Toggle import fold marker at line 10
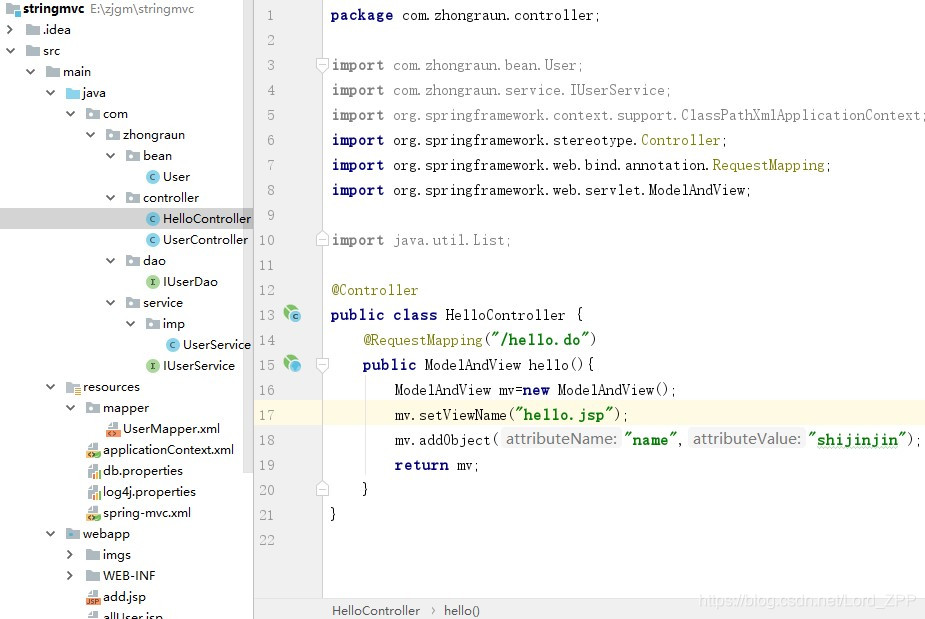This screenshot has width=925, height=619. pyautogui.click(x=322, y=239)
